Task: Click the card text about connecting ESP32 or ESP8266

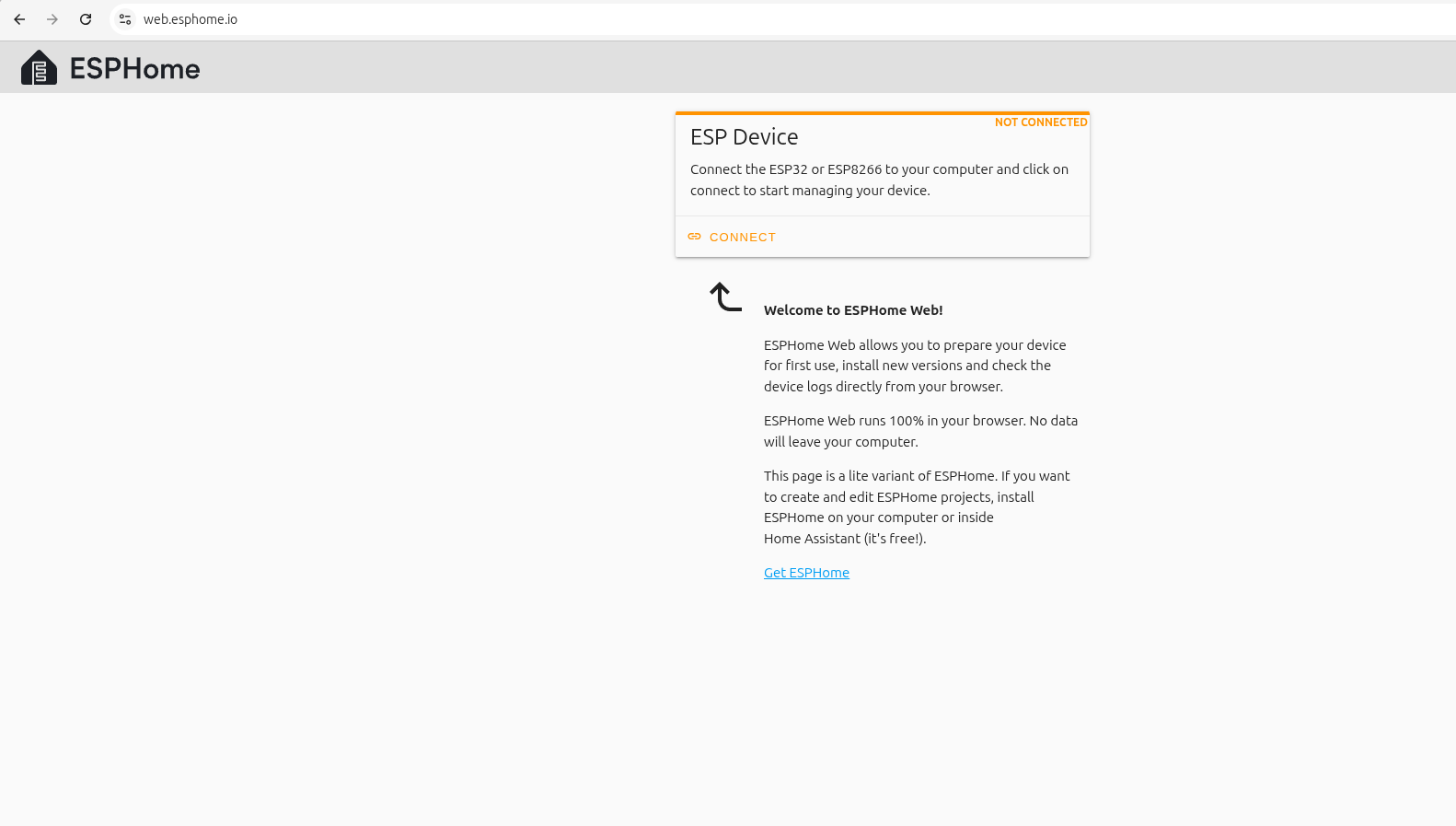Action: pos(879,180)
